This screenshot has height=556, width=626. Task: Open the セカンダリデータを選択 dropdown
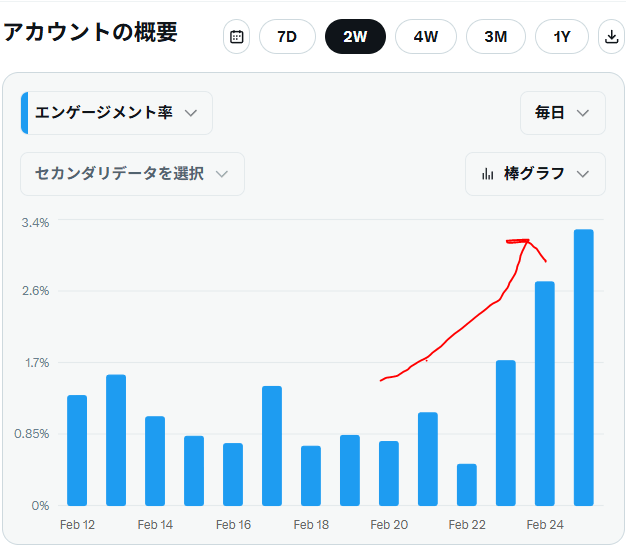(132, 174)
